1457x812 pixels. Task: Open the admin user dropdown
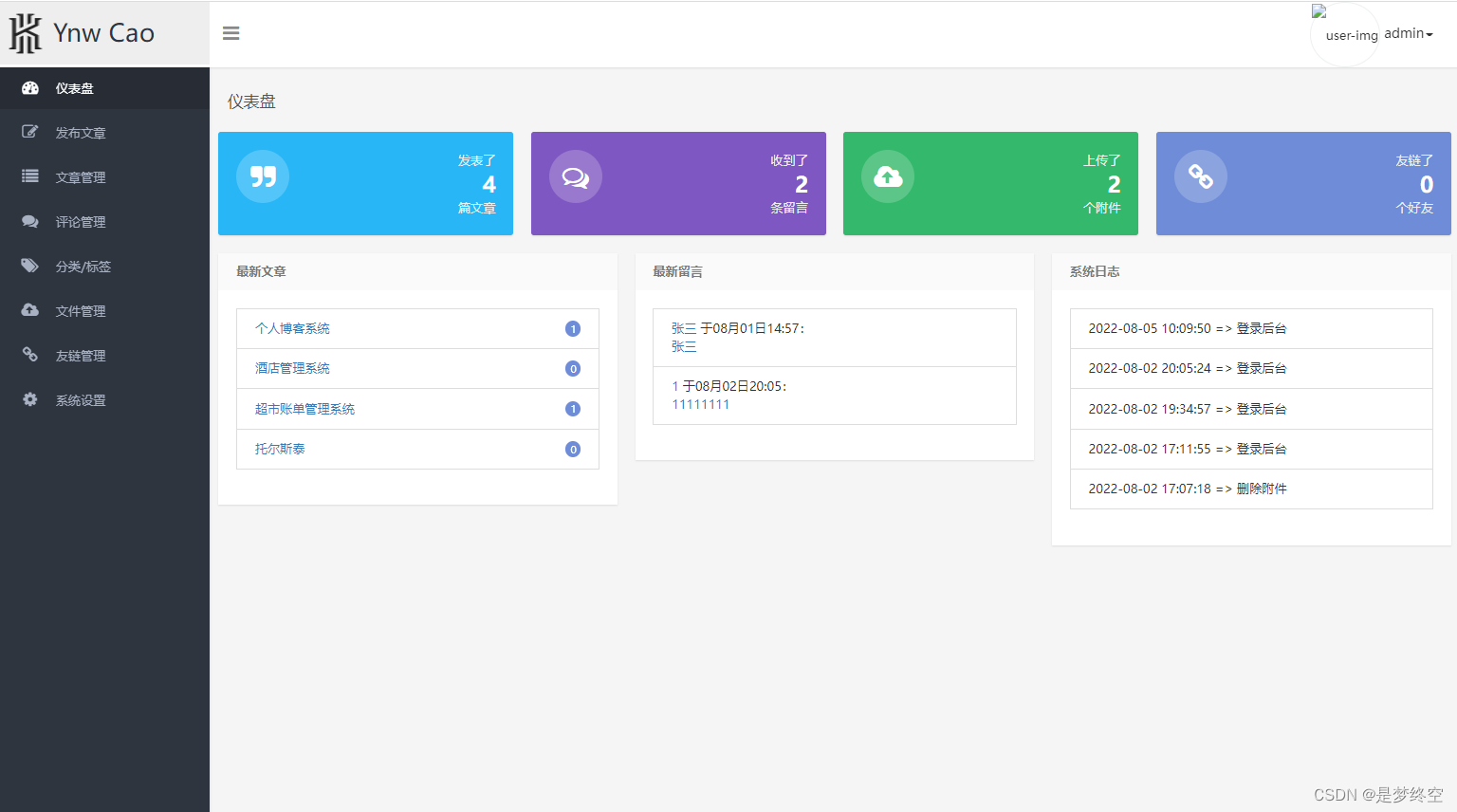1409,33
